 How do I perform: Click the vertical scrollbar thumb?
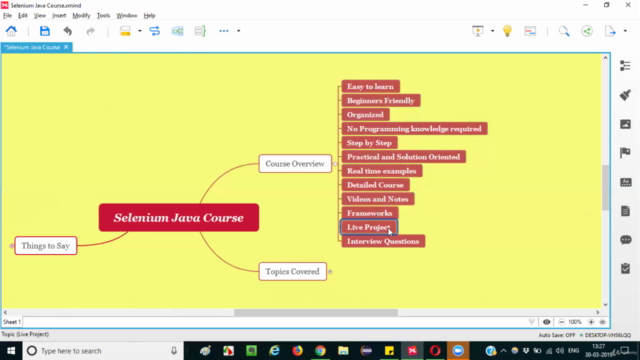point(605,187)
